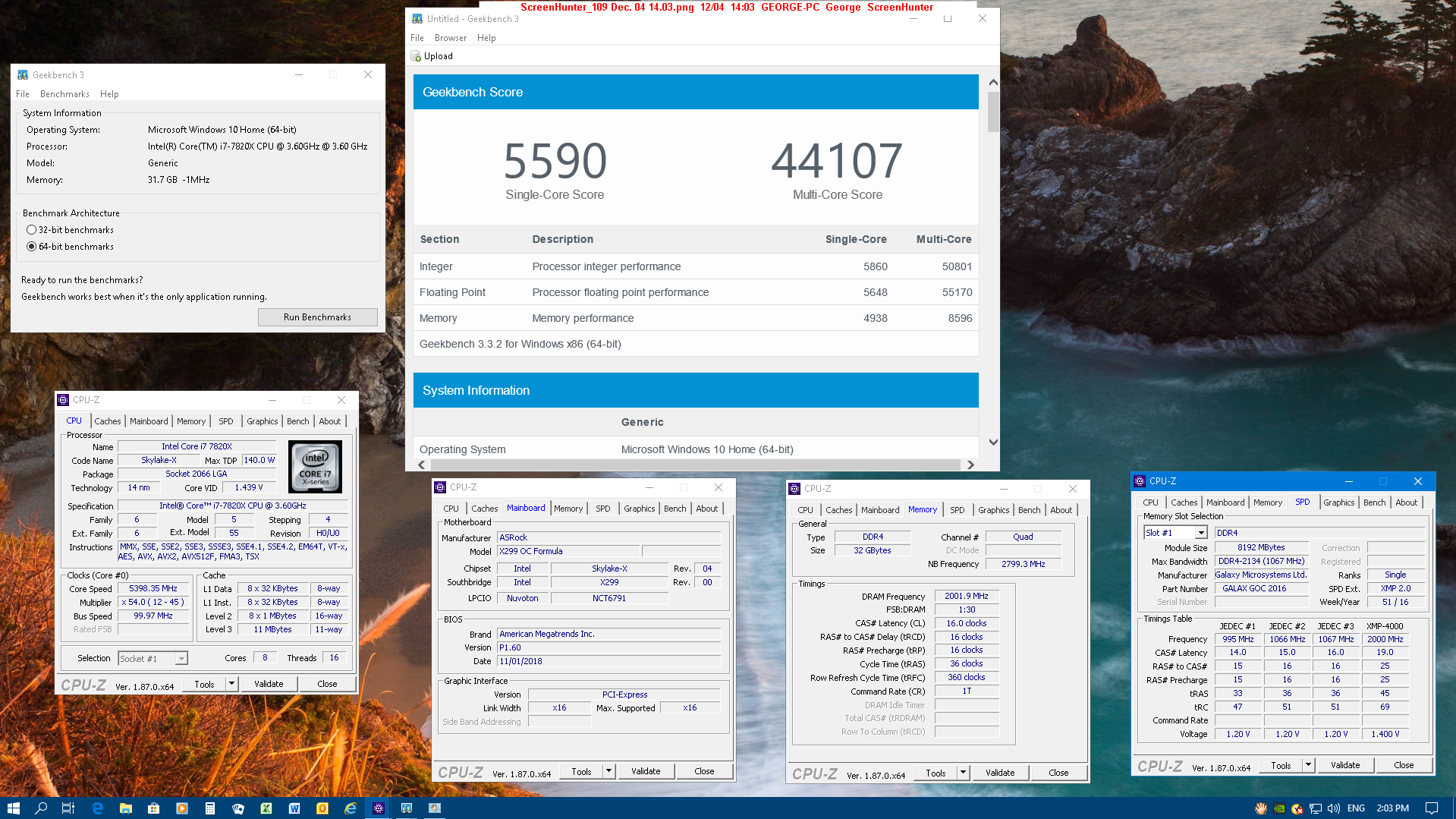Open Tools dropdown arrow in Mainboard CPU-Z window
1456x819 pixels.
609,771
